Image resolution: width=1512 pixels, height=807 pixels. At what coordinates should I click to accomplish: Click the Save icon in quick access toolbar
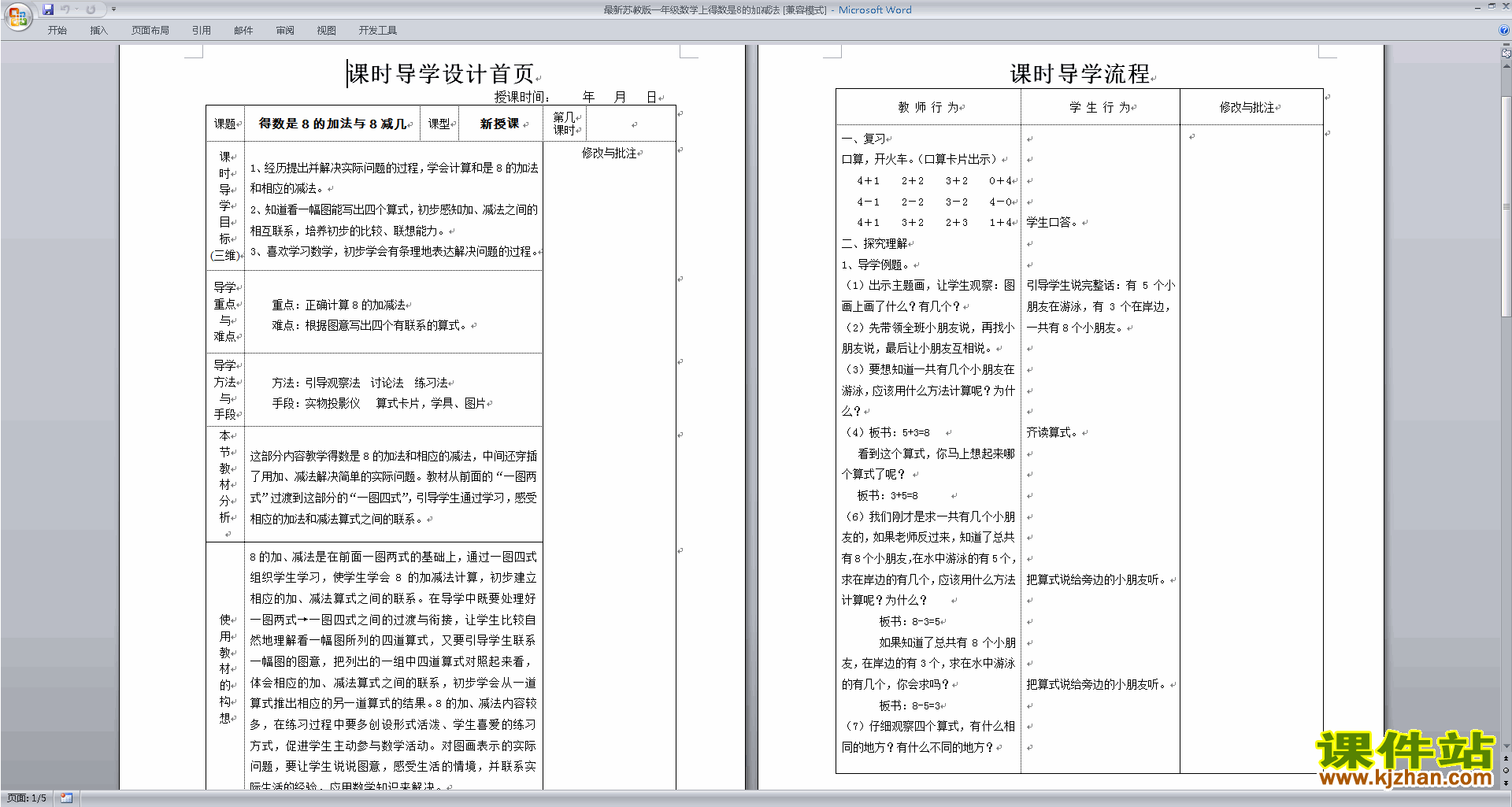(x=48, y=9)
